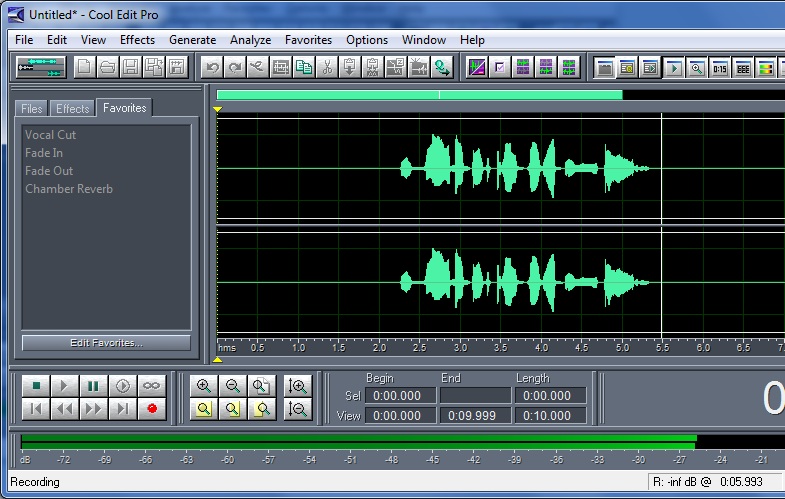Click the Zoom to Right of Selection icon
This screenshot has width=785, height=499.
[262, 409]
